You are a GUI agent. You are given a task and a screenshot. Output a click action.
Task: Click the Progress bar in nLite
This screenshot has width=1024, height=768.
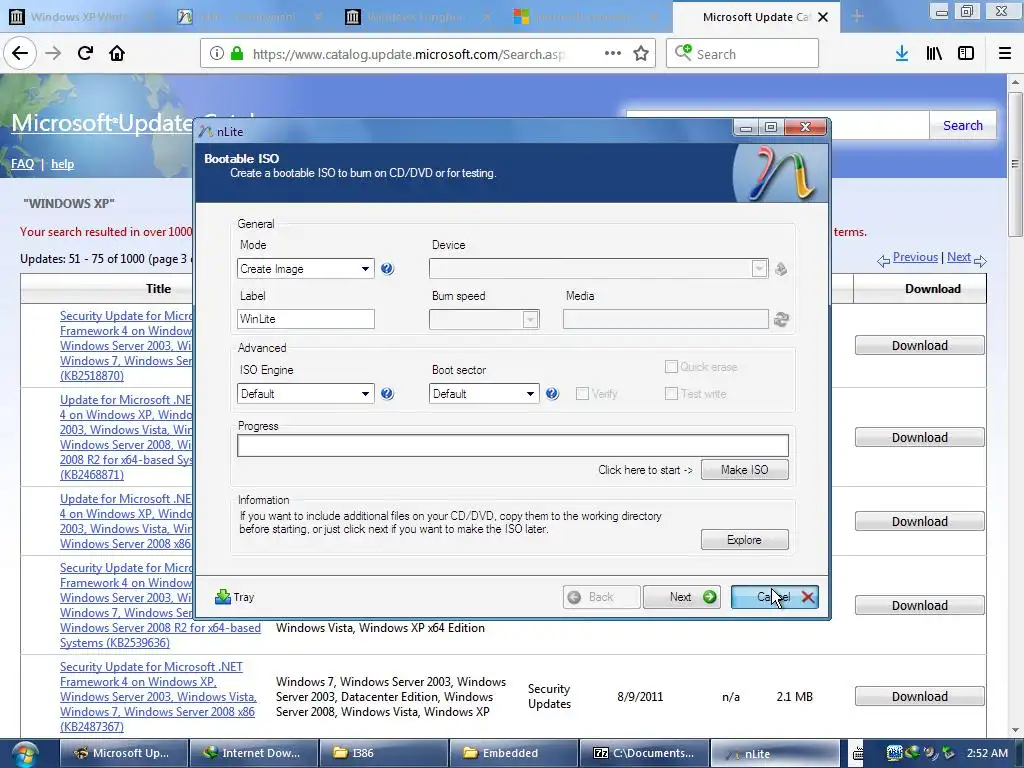coord(513,445)
